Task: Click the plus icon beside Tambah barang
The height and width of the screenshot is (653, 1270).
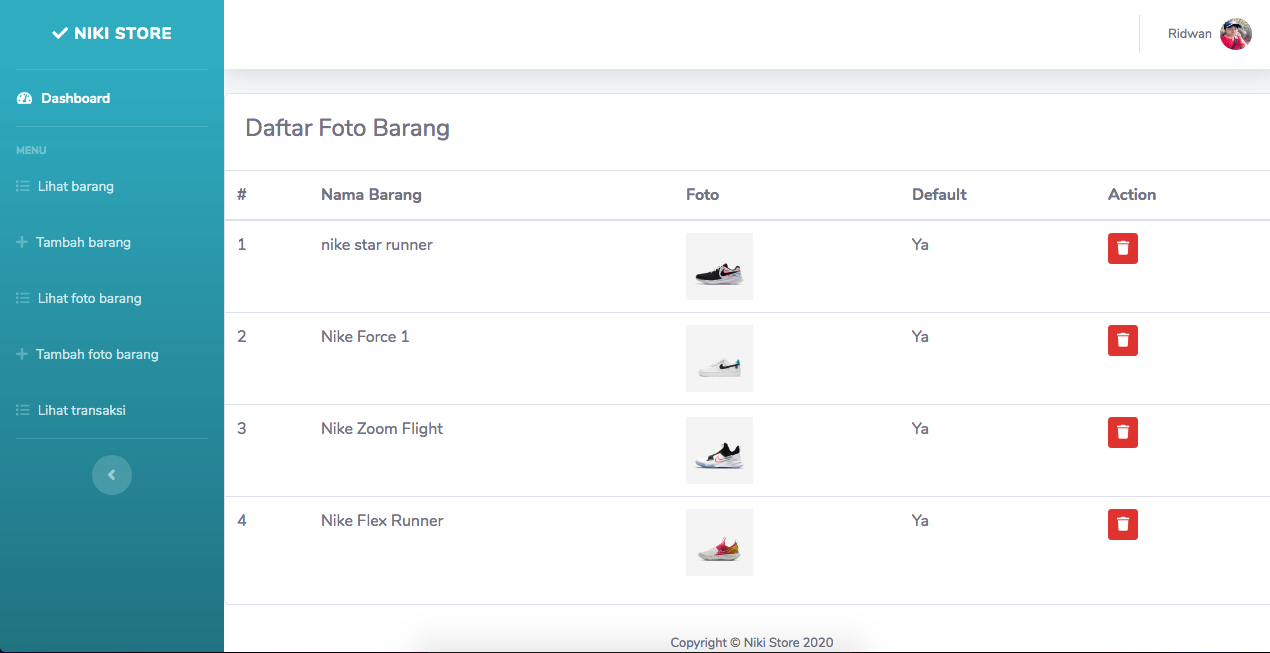Action: click(22, 242)
